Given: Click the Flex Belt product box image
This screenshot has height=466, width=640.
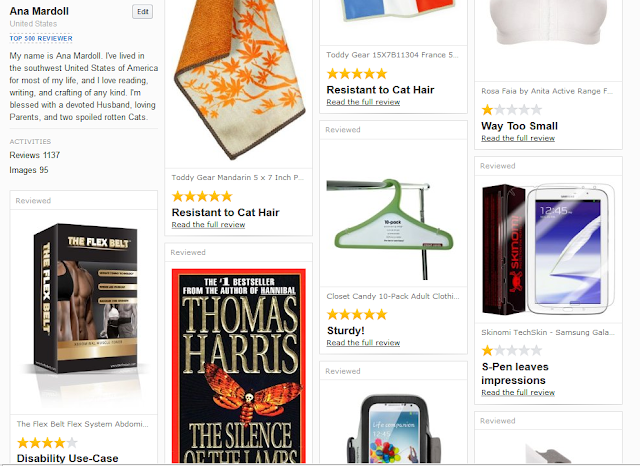Looking at the screenshot, I should [x=85, y=300].
